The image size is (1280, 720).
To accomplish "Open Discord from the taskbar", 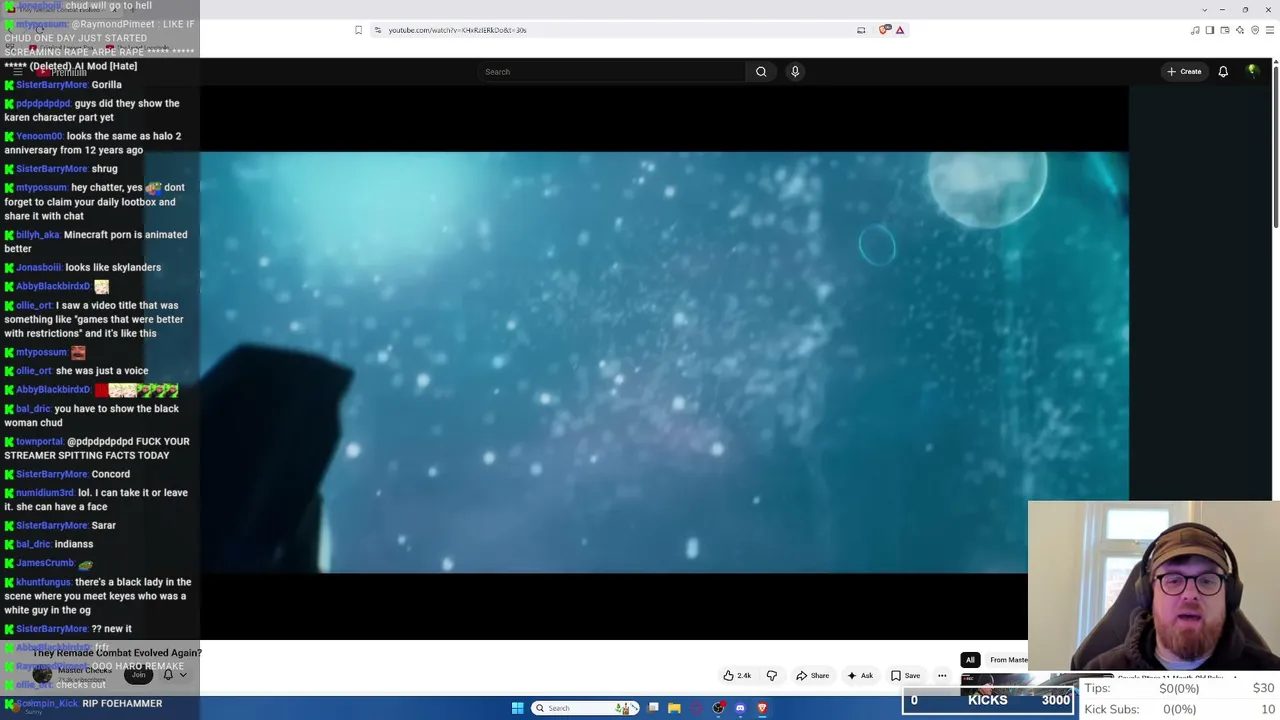I will [x=740, y=708].
